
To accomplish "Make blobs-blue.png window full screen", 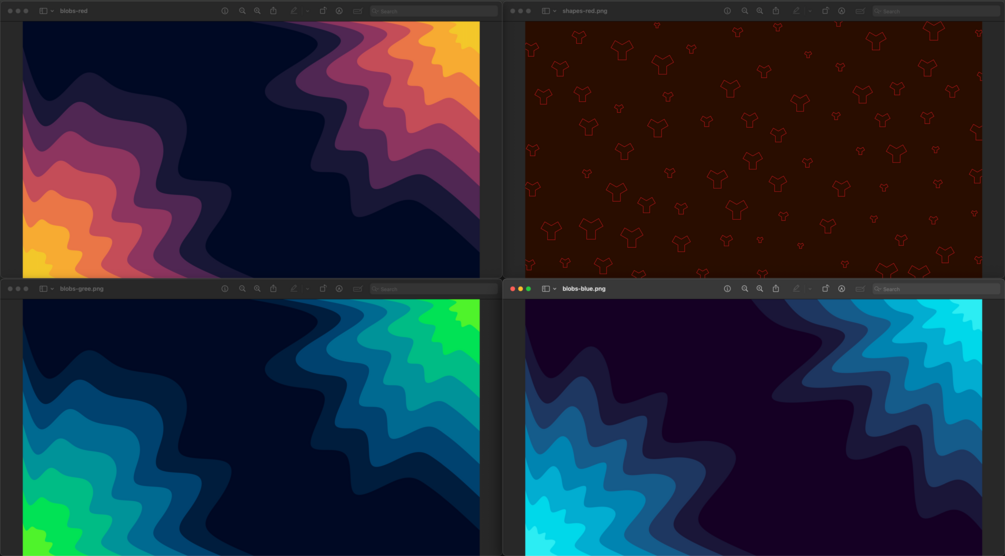I will tap(528, 289).
